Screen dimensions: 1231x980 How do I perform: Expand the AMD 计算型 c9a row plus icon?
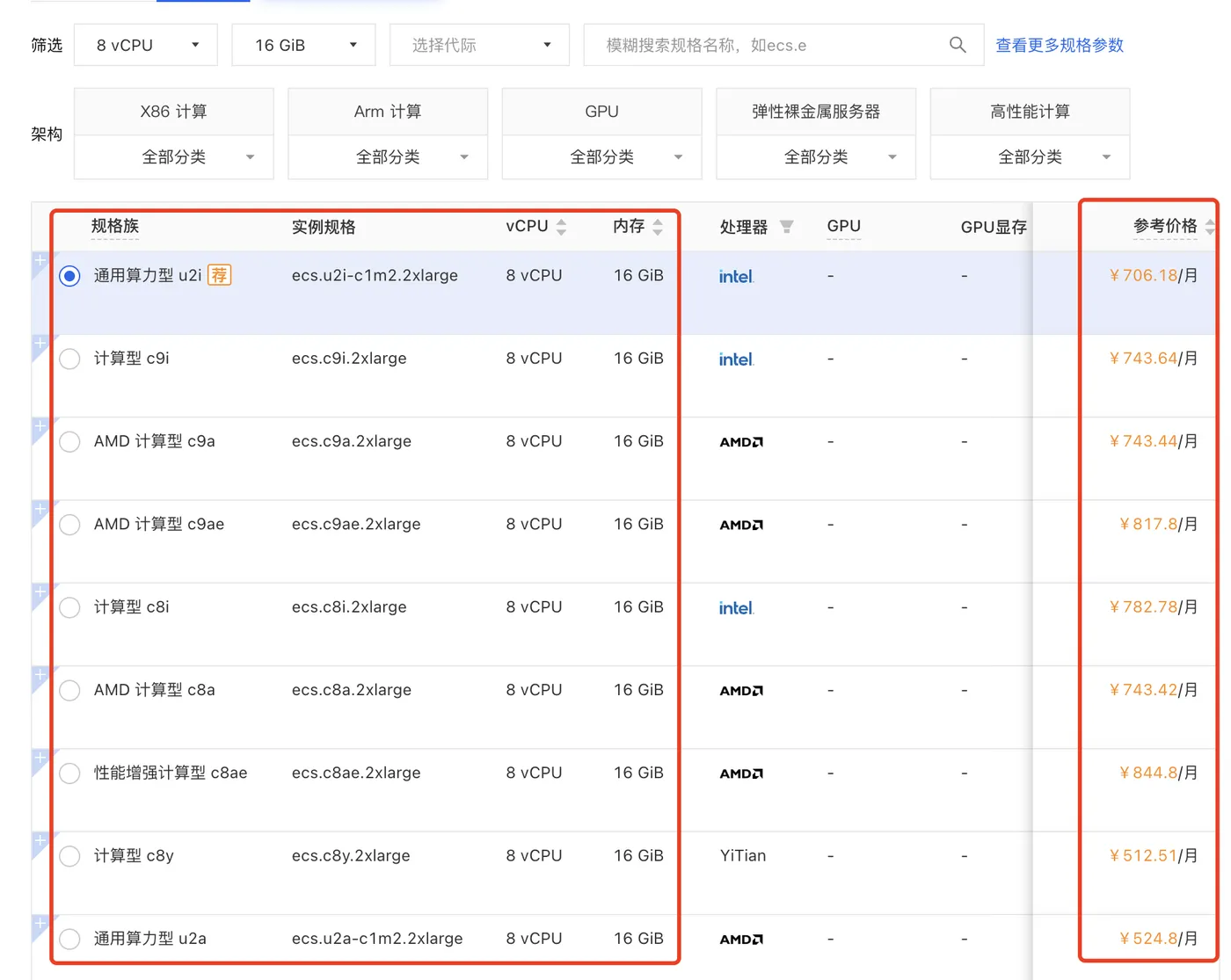[x=40, y=425]
